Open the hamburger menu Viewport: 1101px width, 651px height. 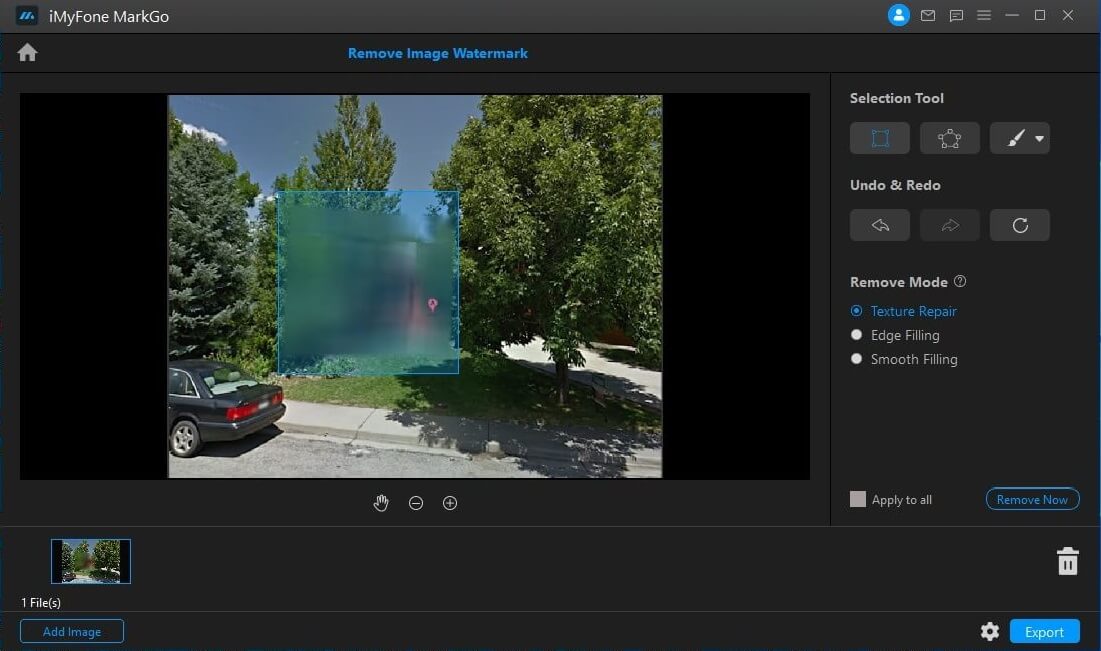pos(984,15)
